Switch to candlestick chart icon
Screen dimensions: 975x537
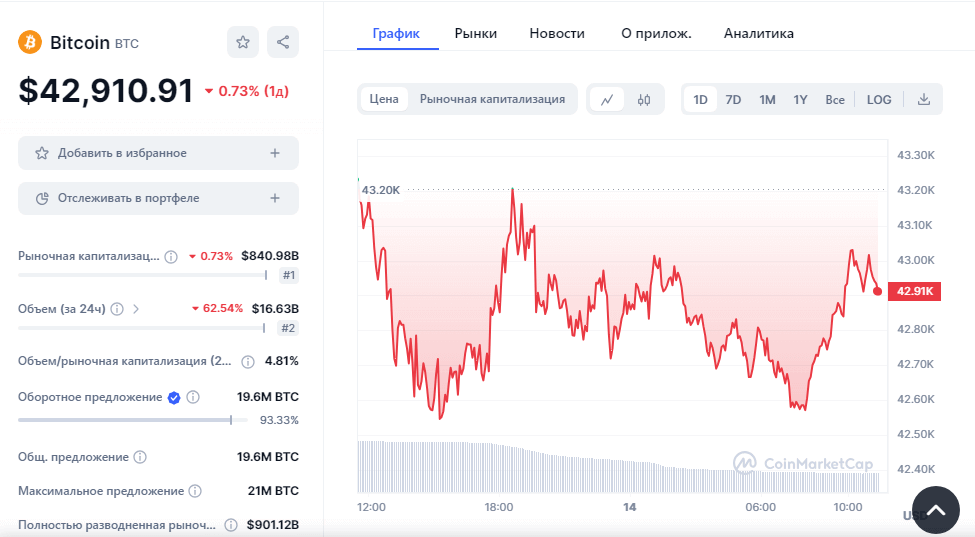click(x=644, y=100)
